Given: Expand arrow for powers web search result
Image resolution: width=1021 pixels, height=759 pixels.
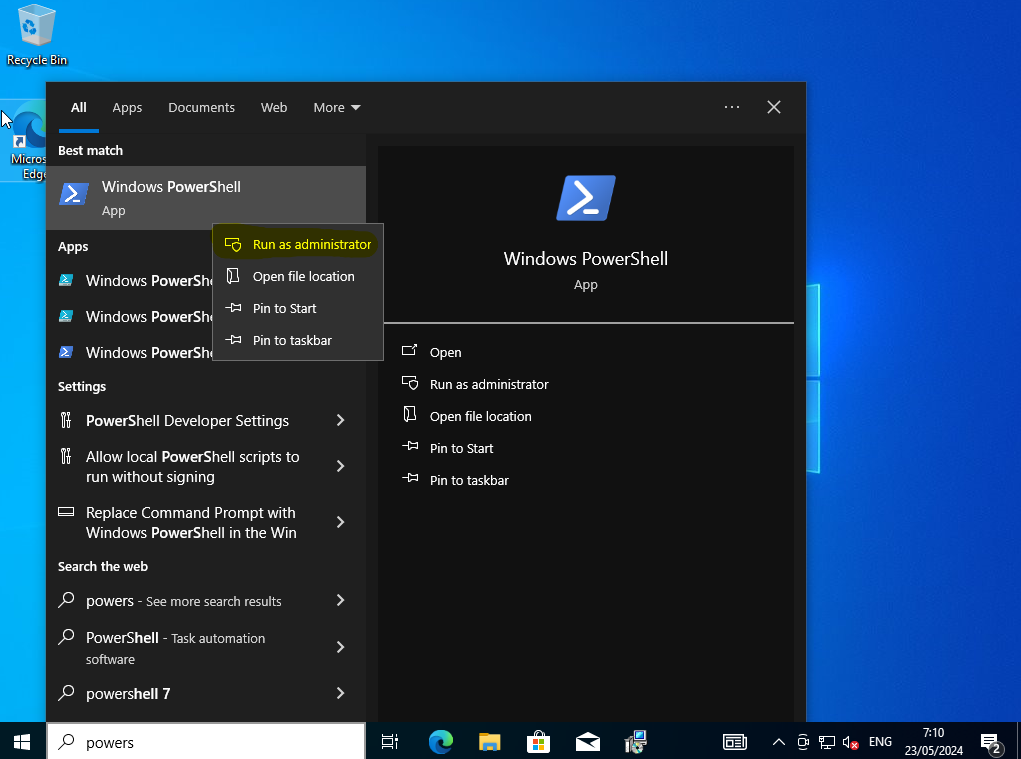Looking at the screenshot, I should pos(341,600).
